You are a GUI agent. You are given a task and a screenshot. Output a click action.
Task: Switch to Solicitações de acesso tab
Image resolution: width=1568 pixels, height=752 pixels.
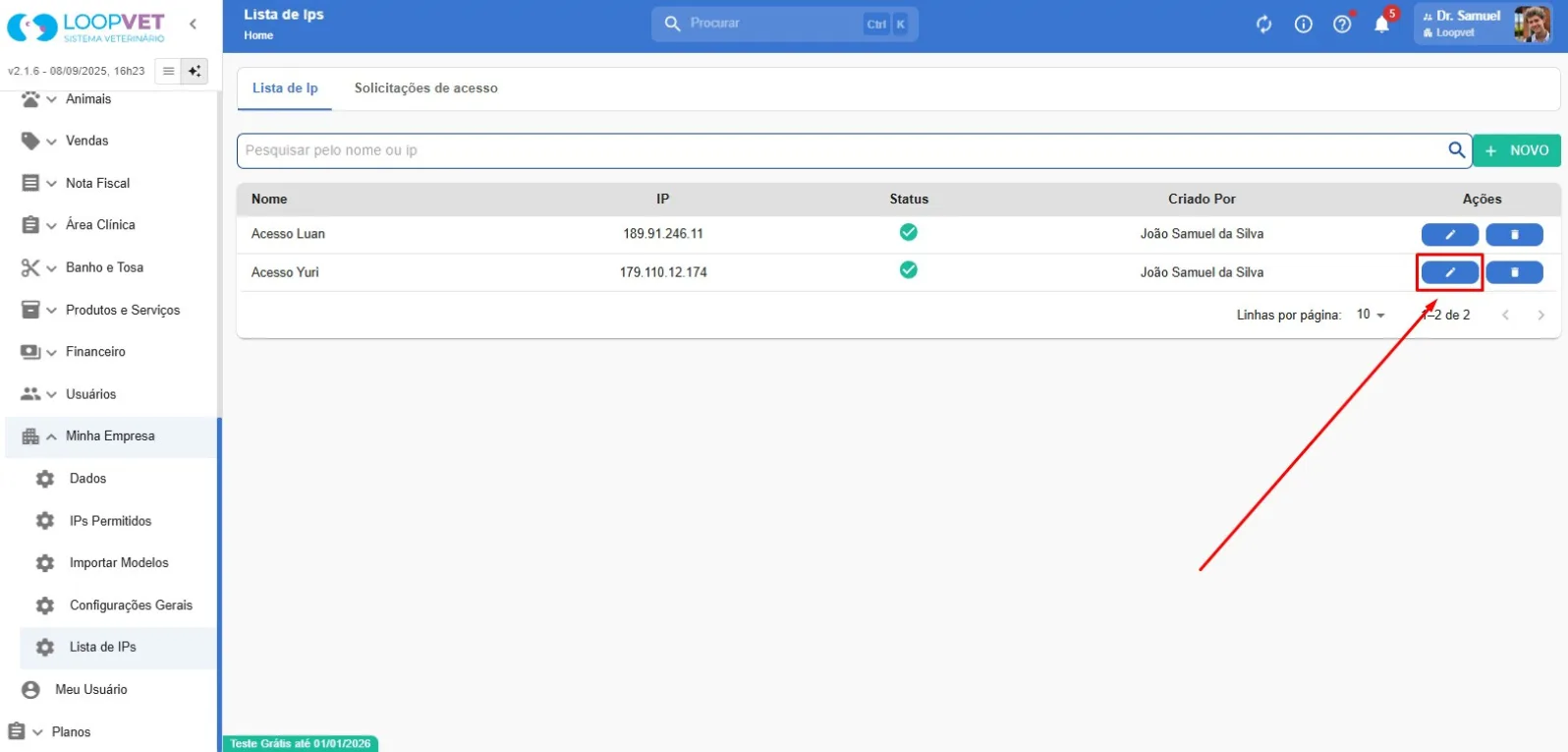point(425,88)
